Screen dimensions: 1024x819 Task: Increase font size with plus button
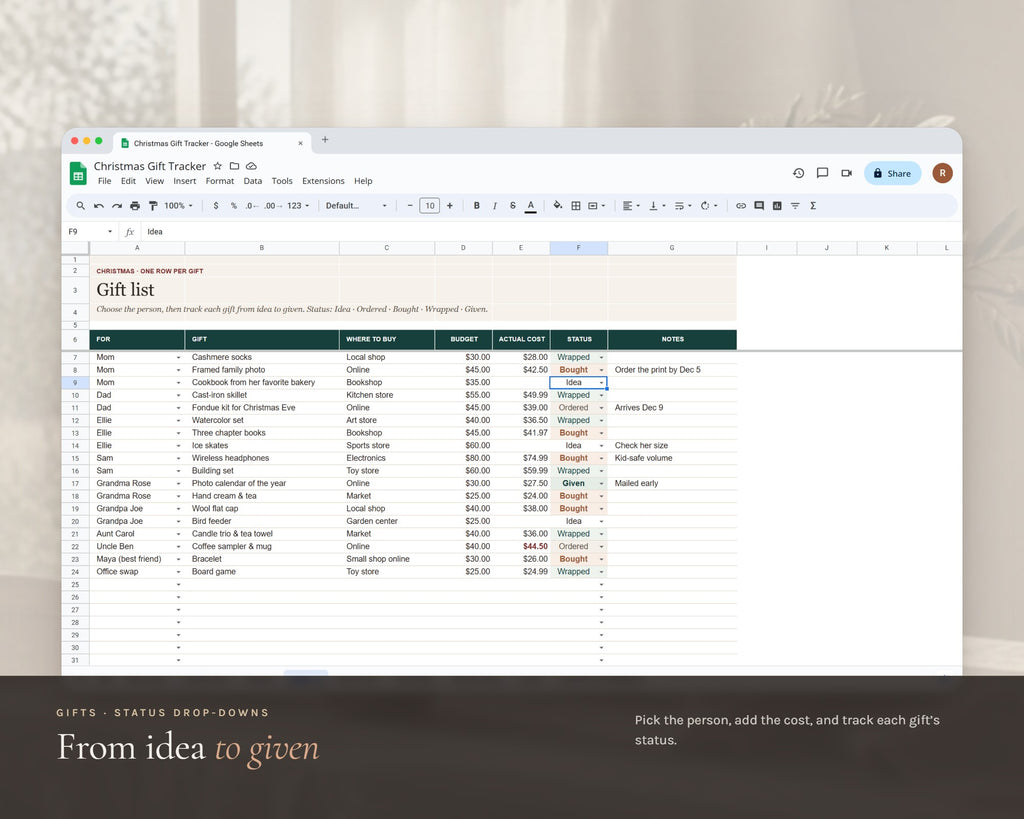pyautogui.click(x=449, y=206)
